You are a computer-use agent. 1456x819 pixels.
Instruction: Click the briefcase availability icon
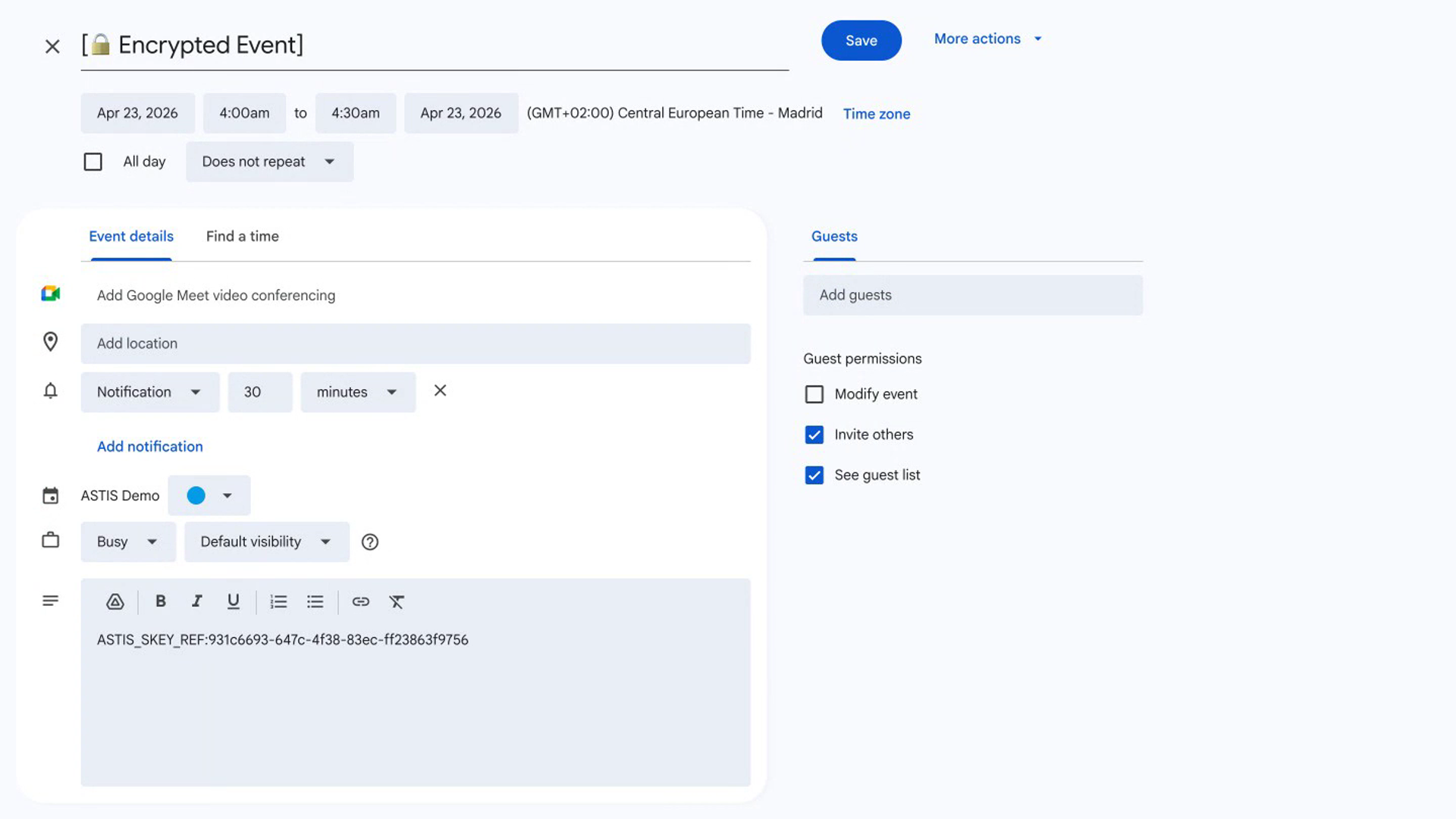coord(50,541)
